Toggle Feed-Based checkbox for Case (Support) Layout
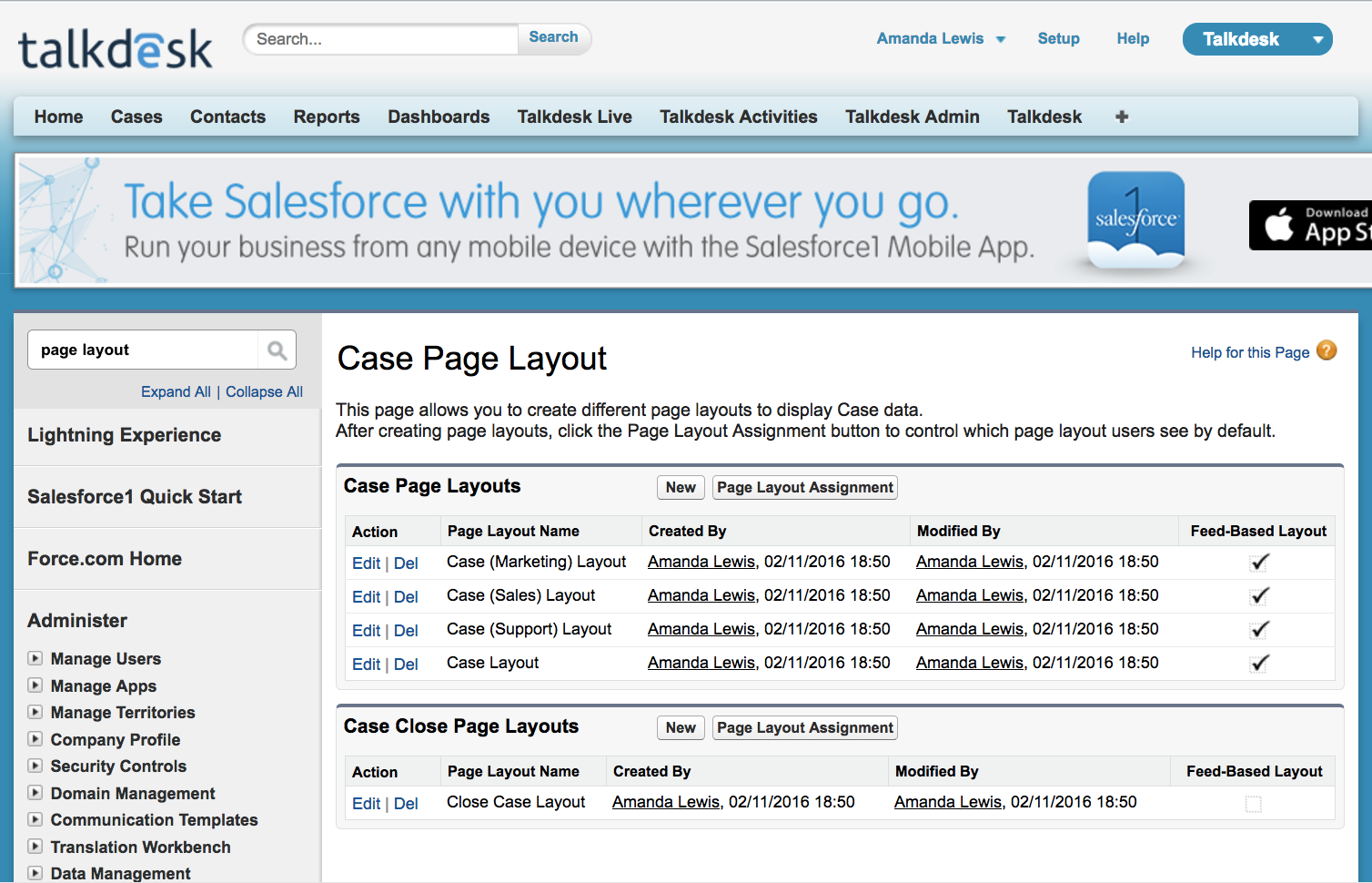1372x883 pixels. pos(1259,630)
